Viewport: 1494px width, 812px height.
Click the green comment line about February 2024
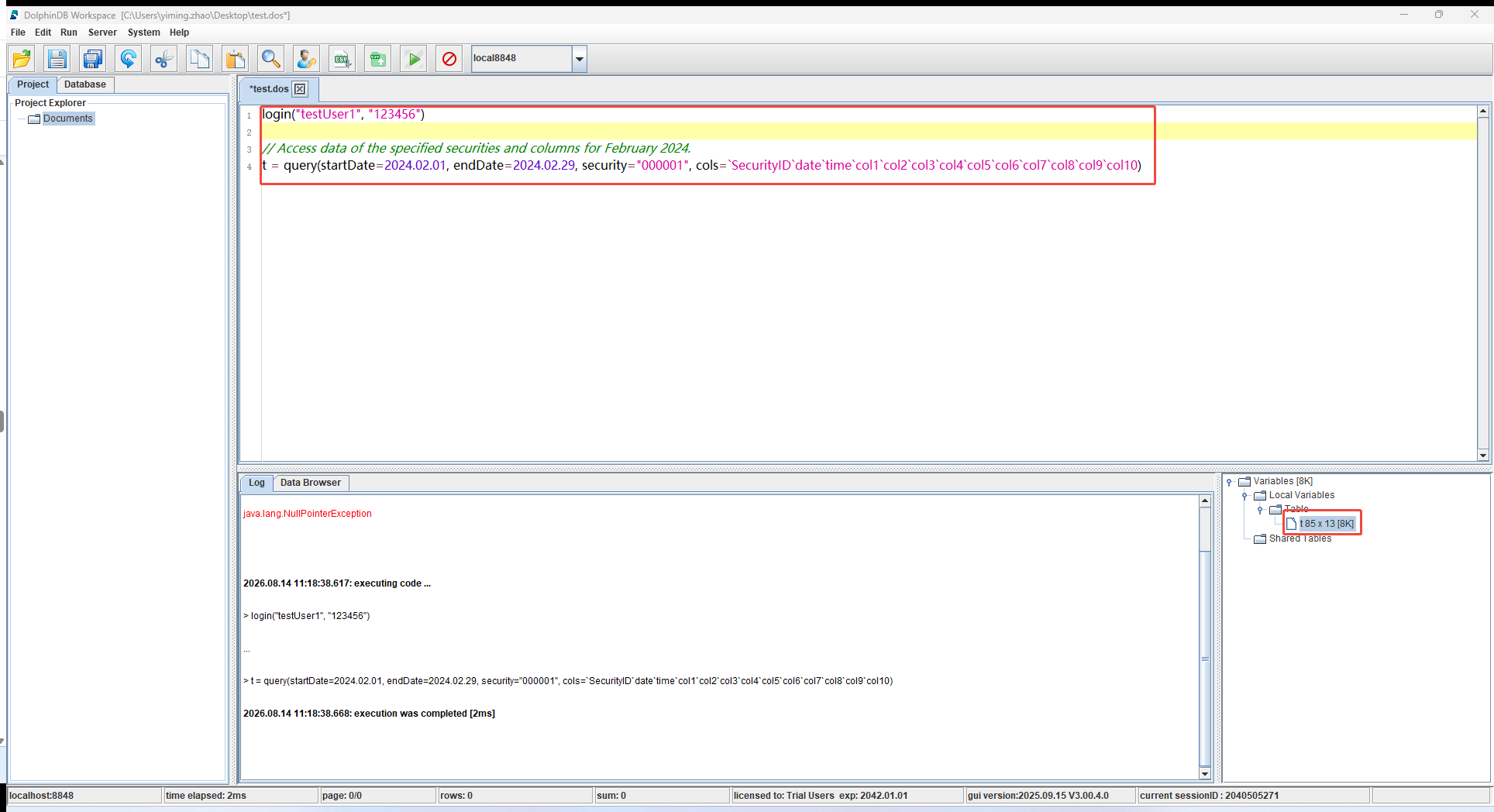click(x=476, y=148)
